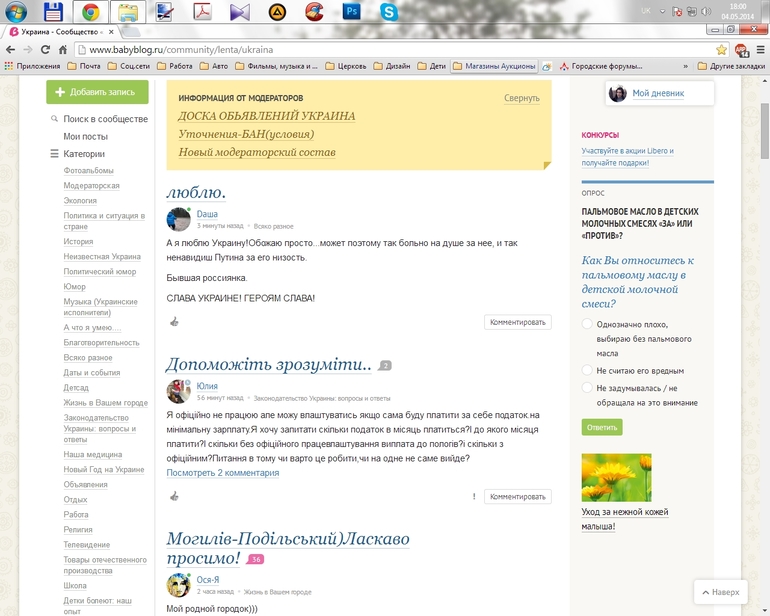Open the comment count bubble beside Допоможіть зрозуміти
Image resolution: width=770 pixels, height=616 pixels.
pos(385,366)
